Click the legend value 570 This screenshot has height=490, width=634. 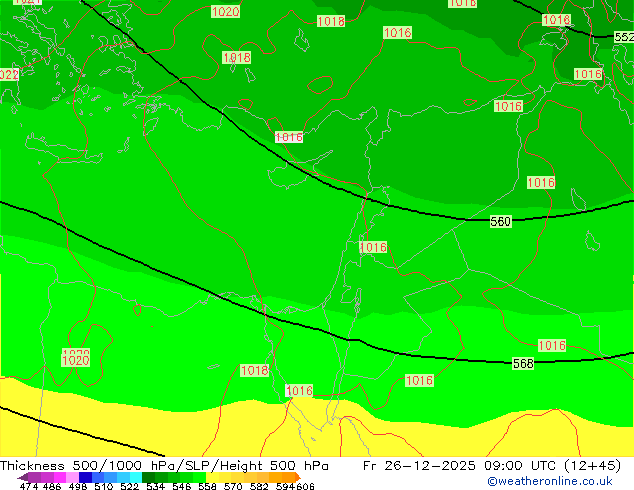(233, 486)
